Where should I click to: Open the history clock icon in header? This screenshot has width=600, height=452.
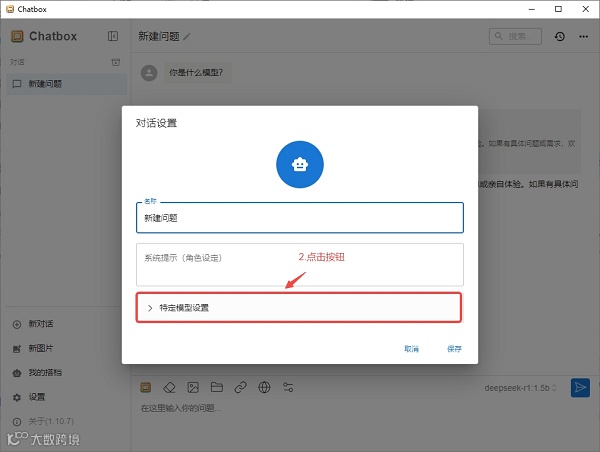tap(559, 36)
